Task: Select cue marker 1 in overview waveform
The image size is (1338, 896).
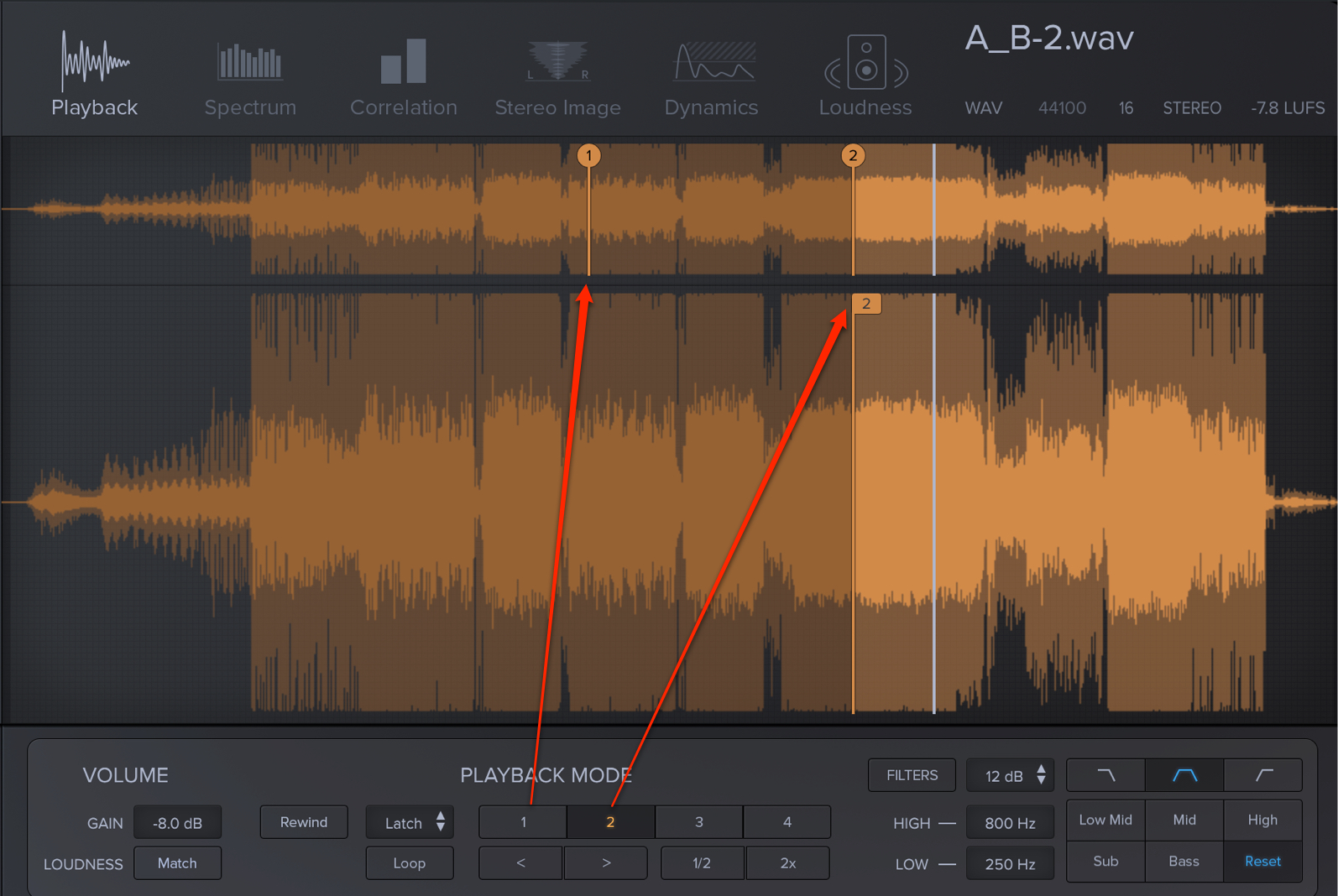Action: coord(588,155)
